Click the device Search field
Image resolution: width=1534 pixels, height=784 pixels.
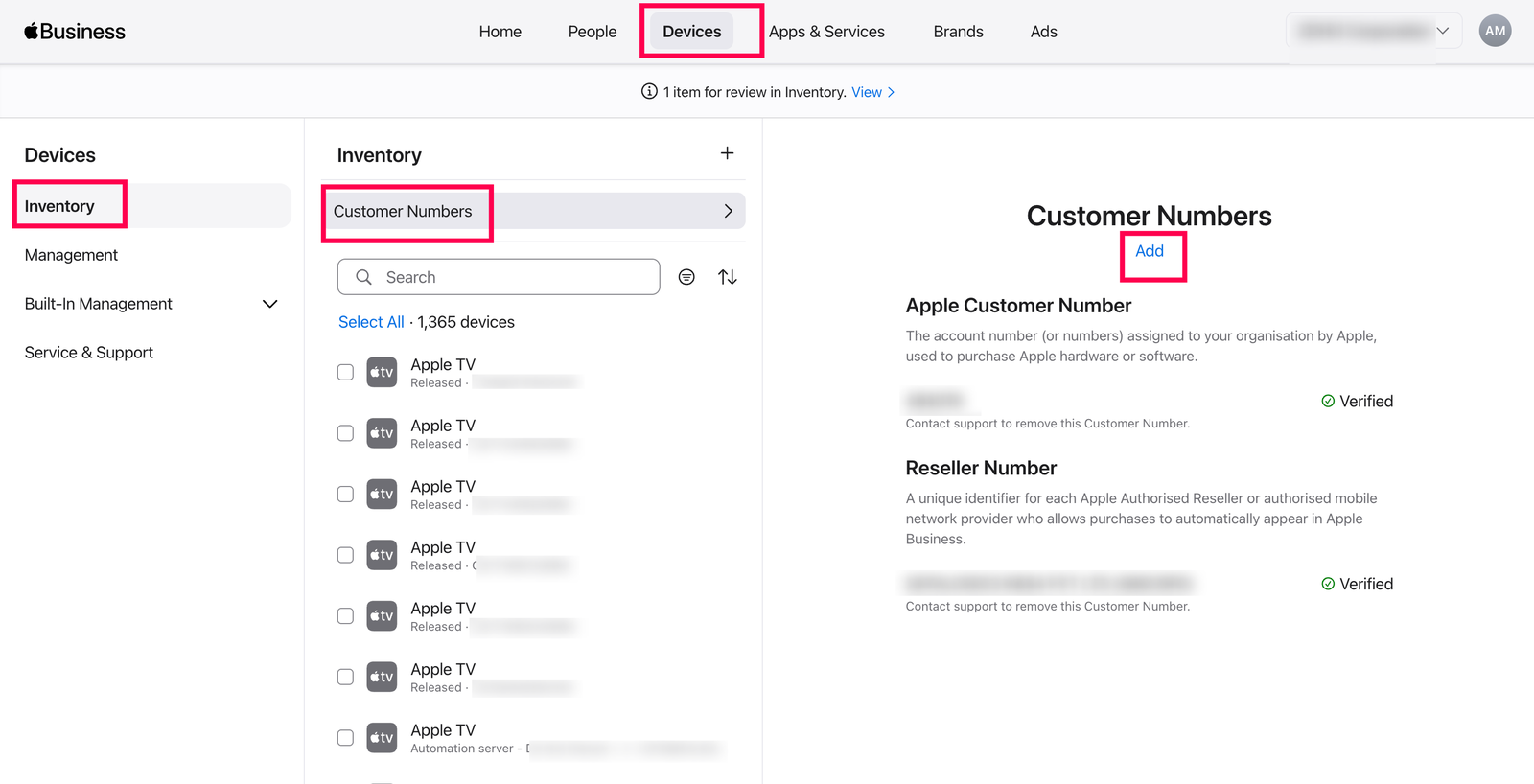(499, 277)
